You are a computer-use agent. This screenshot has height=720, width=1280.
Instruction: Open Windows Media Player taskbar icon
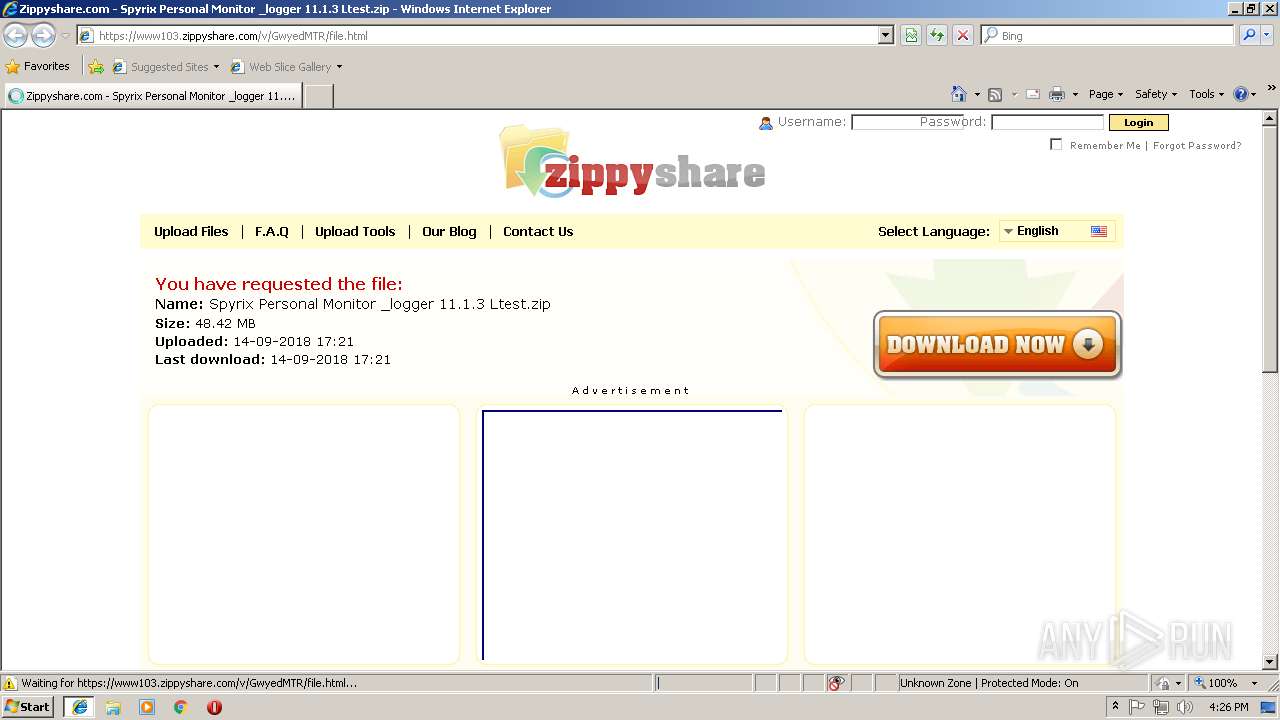pos(147,707)
